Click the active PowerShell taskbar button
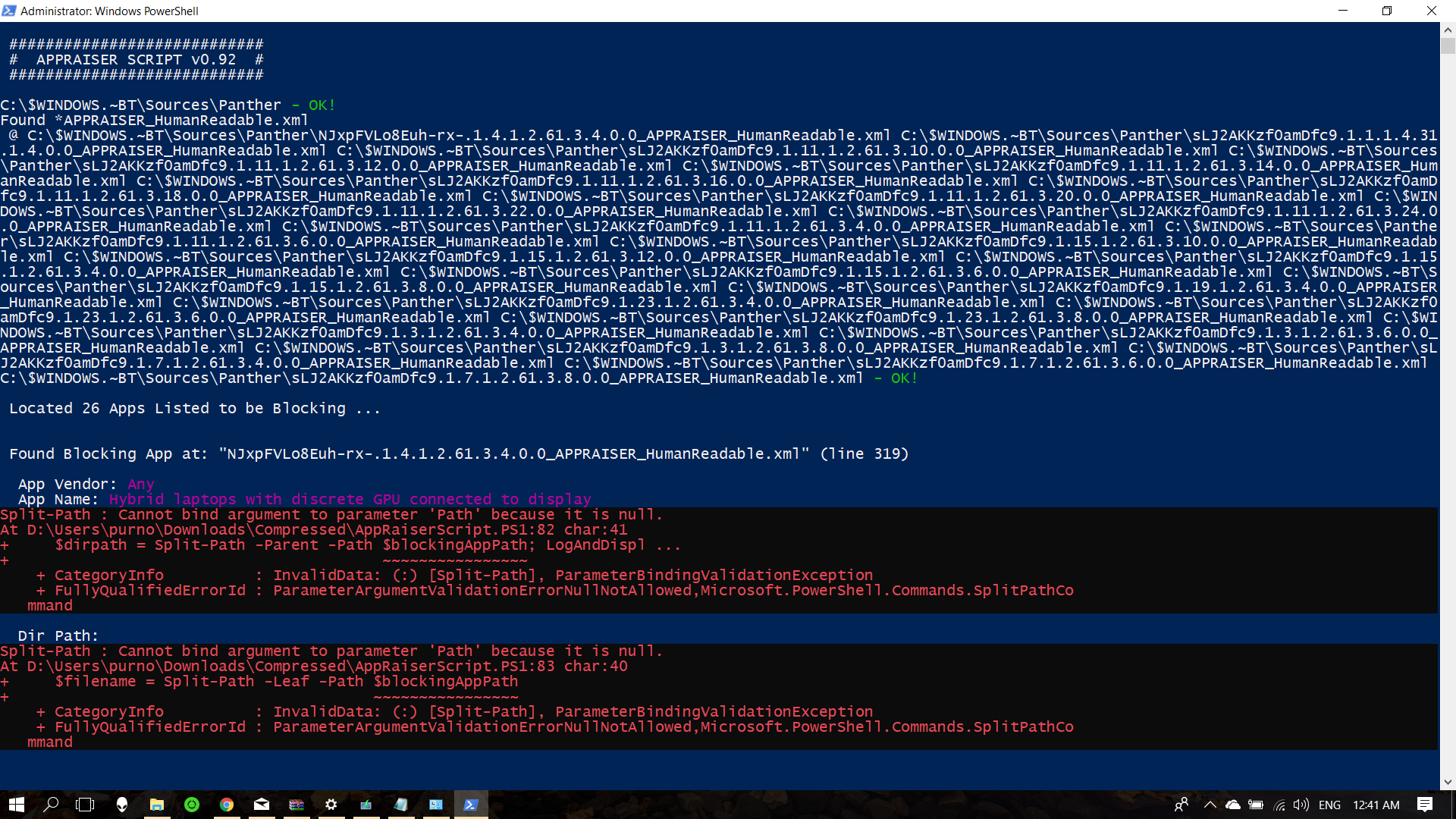 [x=471, y=805]
